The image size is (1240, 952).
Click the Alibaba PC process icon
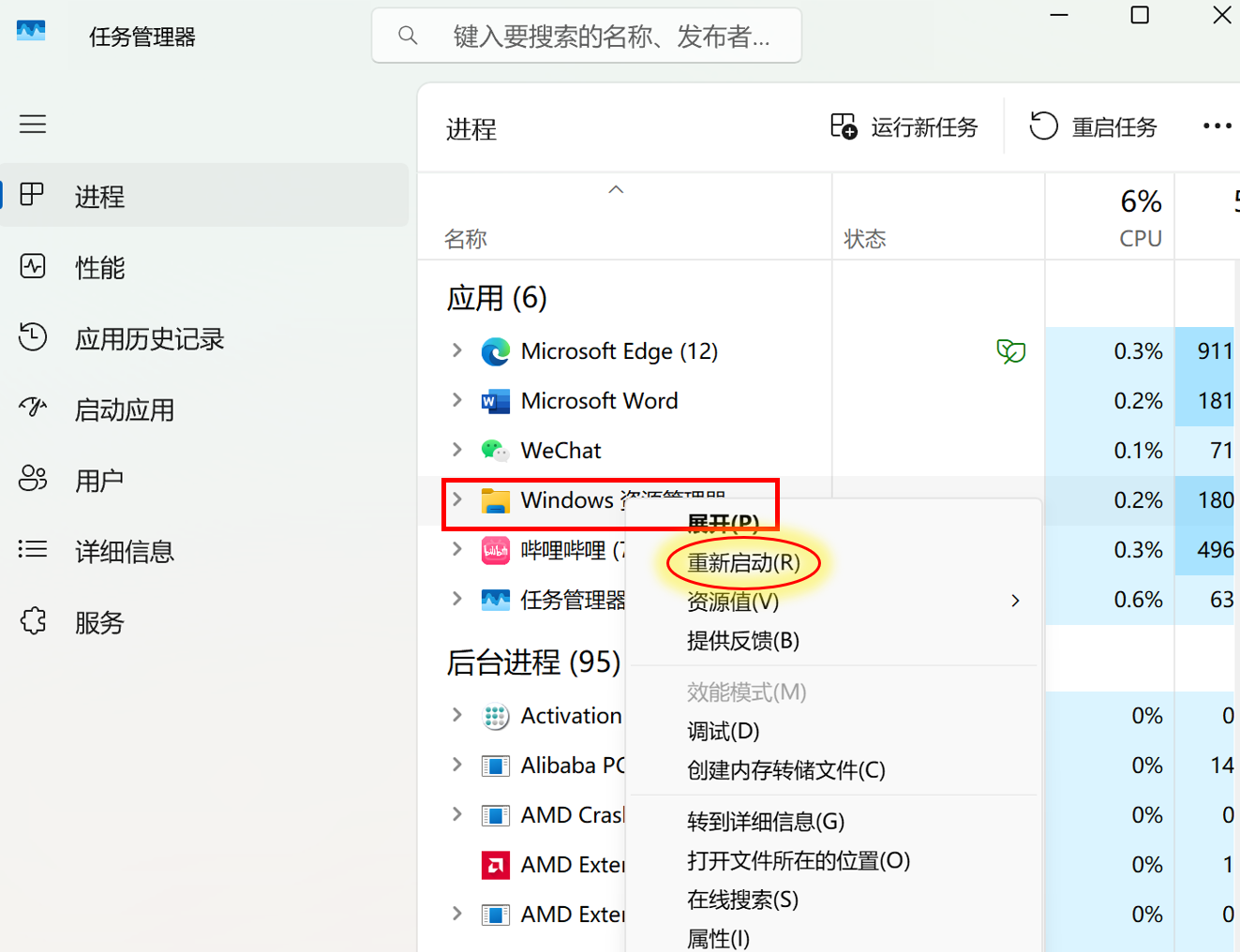point(495,766)
